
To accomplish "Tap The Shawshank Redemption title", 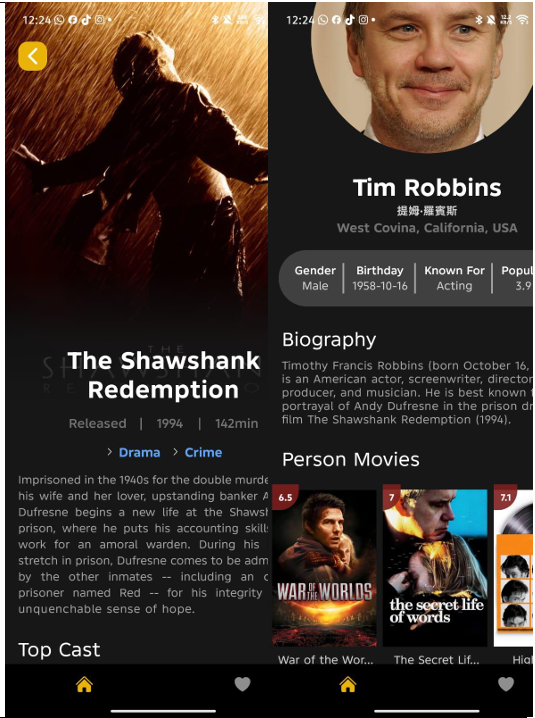I will (x=164, y=375).
